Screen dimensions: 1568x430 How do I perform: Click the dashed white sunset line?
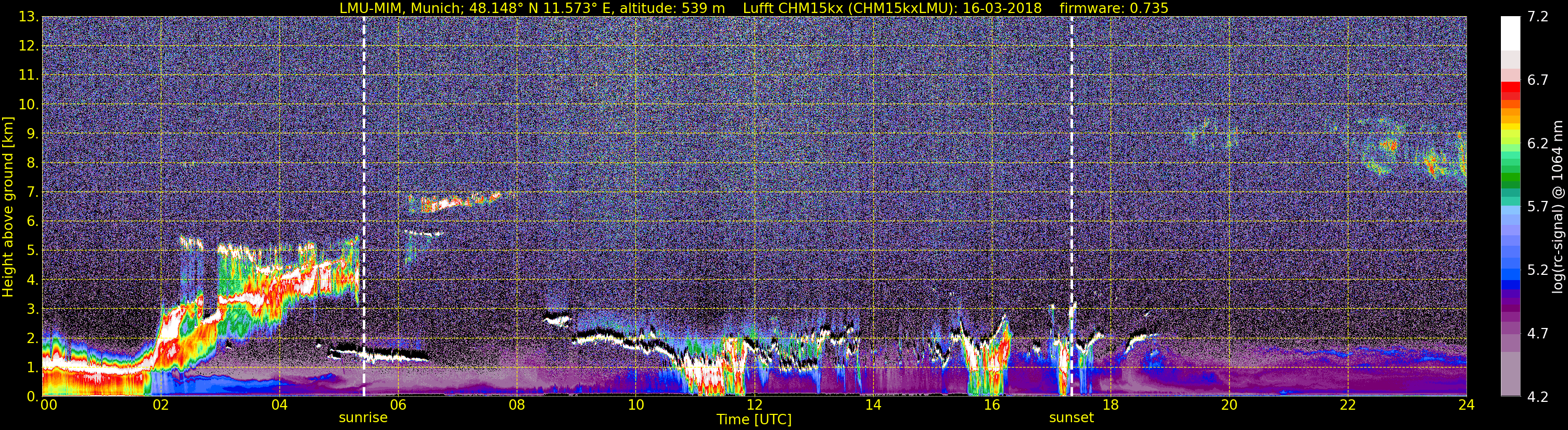(x=1072, y=207)
